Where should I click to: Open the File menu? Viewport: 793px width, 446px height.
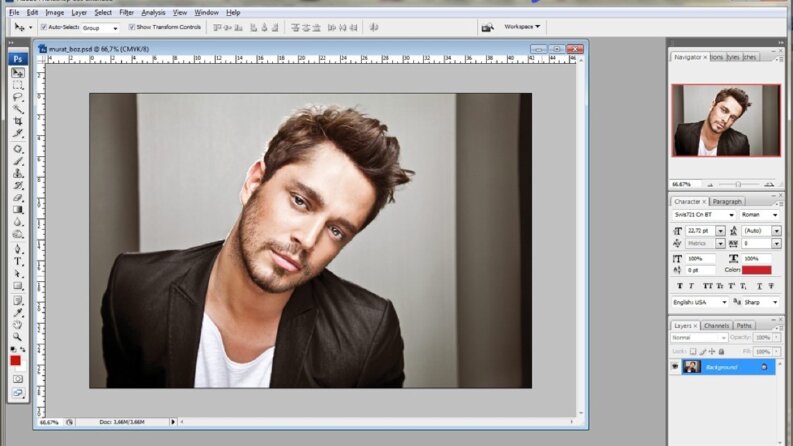[x=14, y=12]
